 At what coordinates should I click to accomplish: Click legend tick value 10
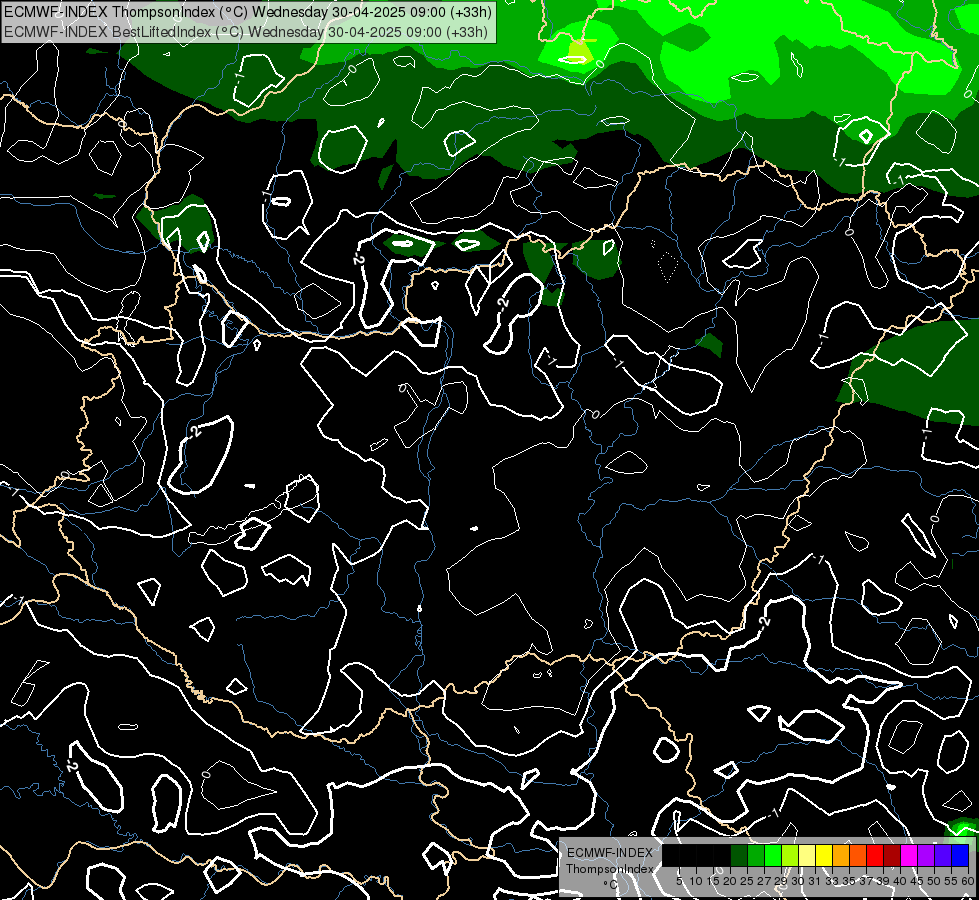696,881
